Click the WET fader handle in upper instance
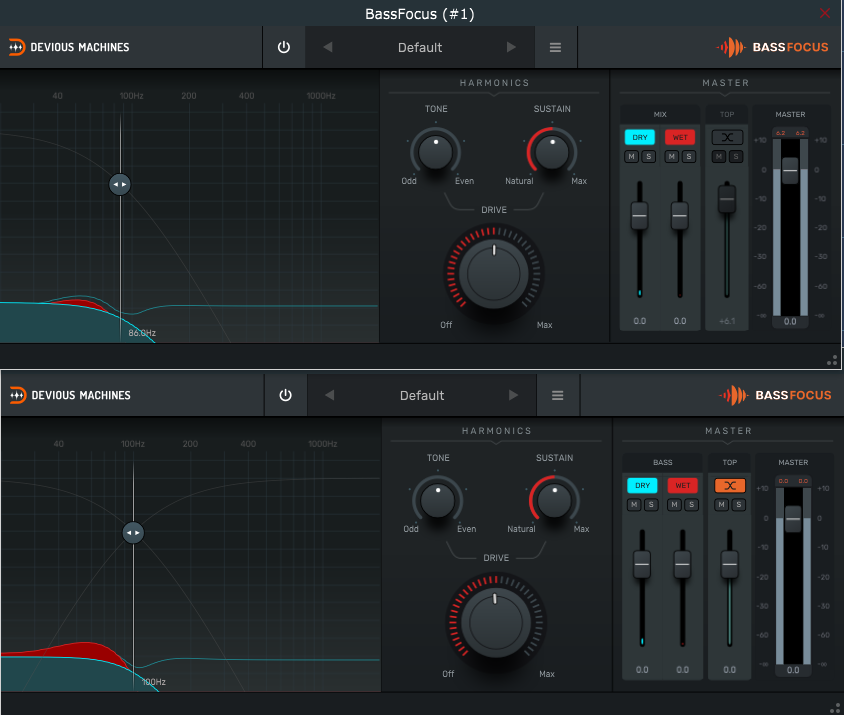This screenshot has height=715, width=844. tap(680, 215)
